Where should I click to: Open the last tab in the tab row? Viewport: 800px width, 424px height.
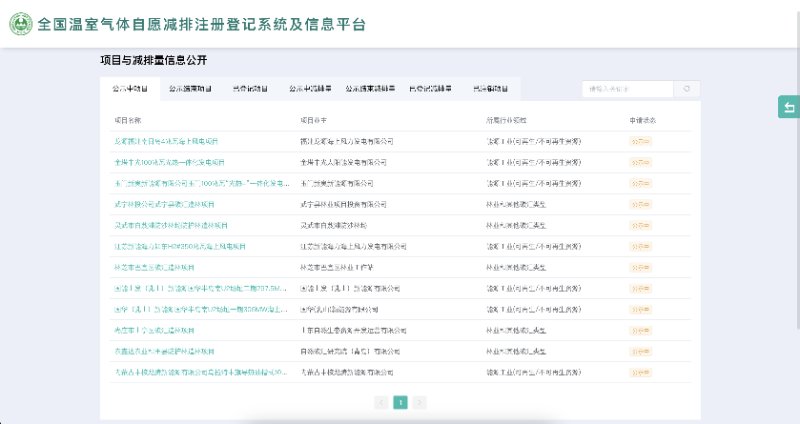pyautogui.click(x=490, y=89)
